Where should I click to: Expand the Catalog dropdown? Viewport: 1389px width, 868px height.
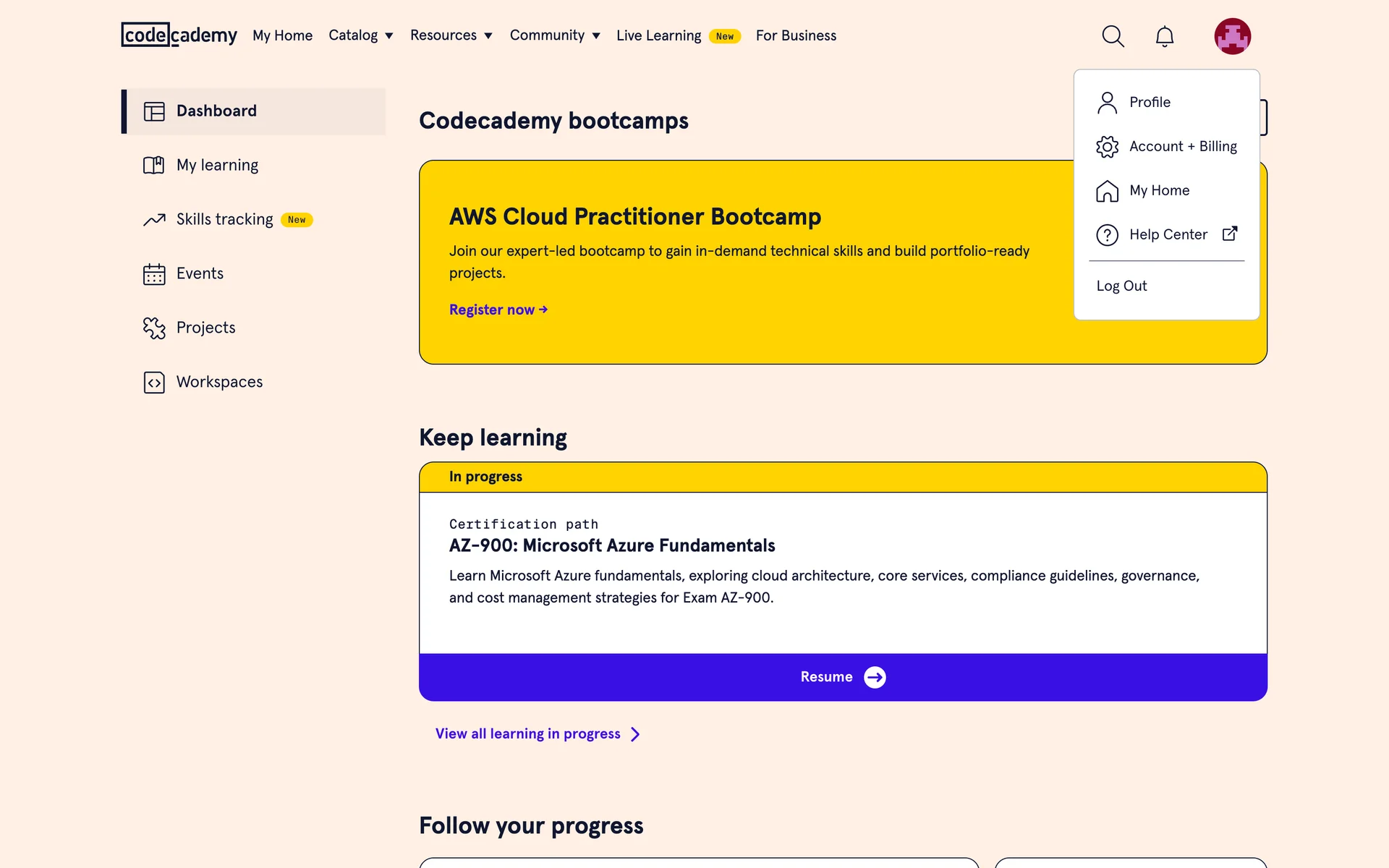click(360, 35)
